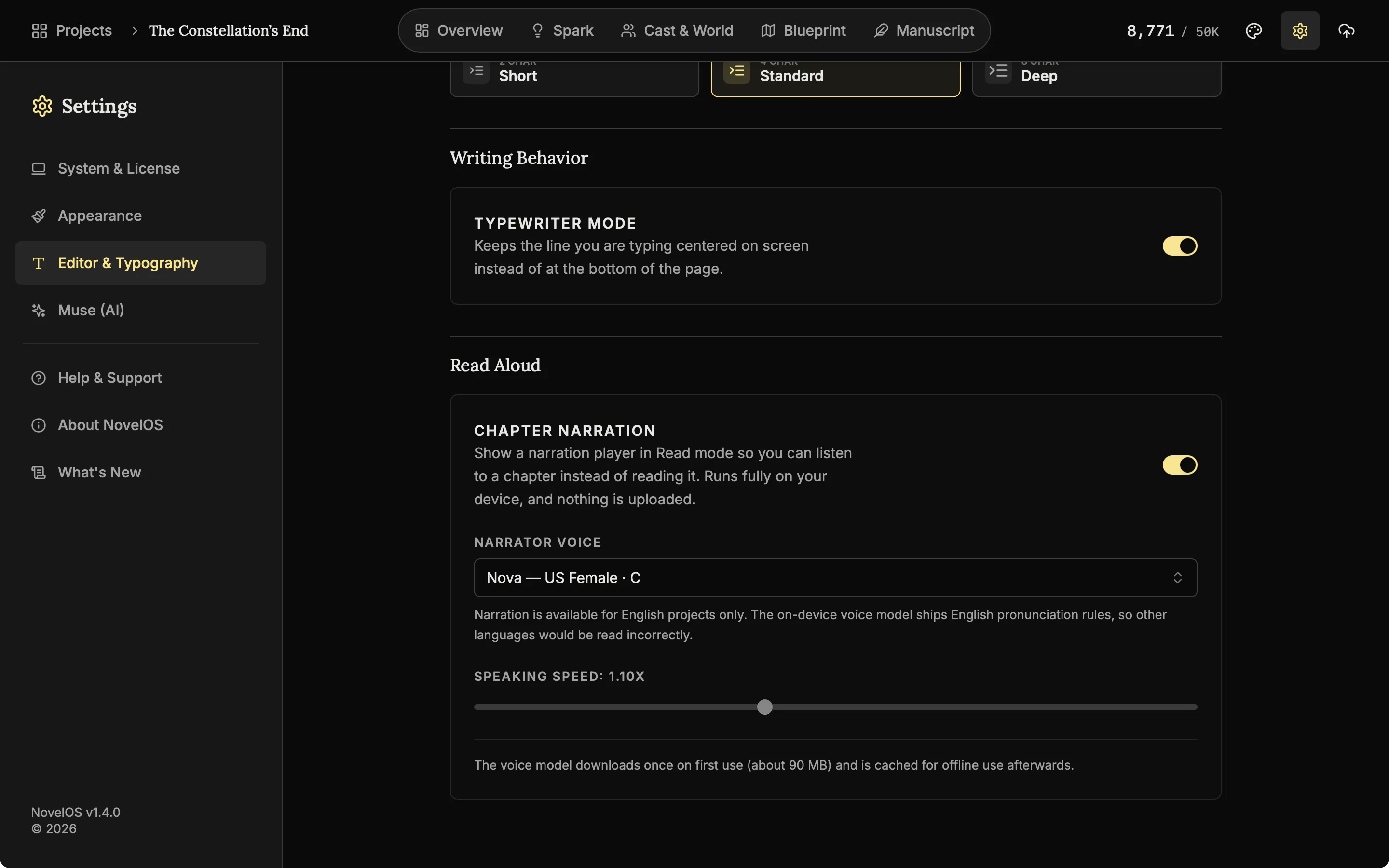1389x868 pixels.
Task: Click The Constellation's End project title
Action: click(x=229, y=30)
